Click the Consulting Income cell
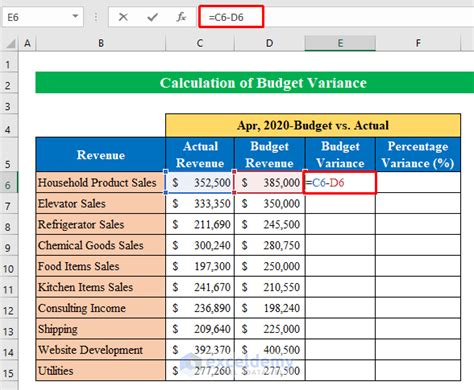The width and height of the screenshot is (474, 390). (x=101, y=308)
